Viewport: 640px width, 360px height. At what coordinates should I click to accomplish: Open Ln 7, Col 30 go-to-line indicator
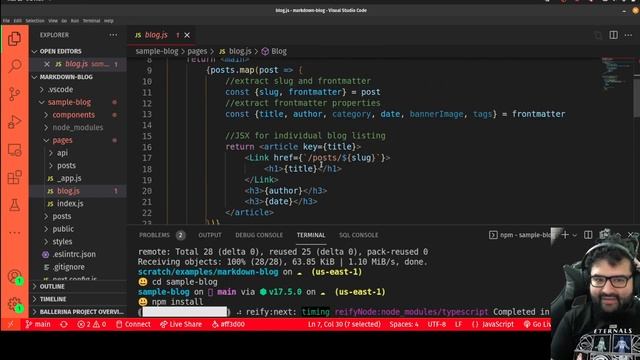(344, 324)
